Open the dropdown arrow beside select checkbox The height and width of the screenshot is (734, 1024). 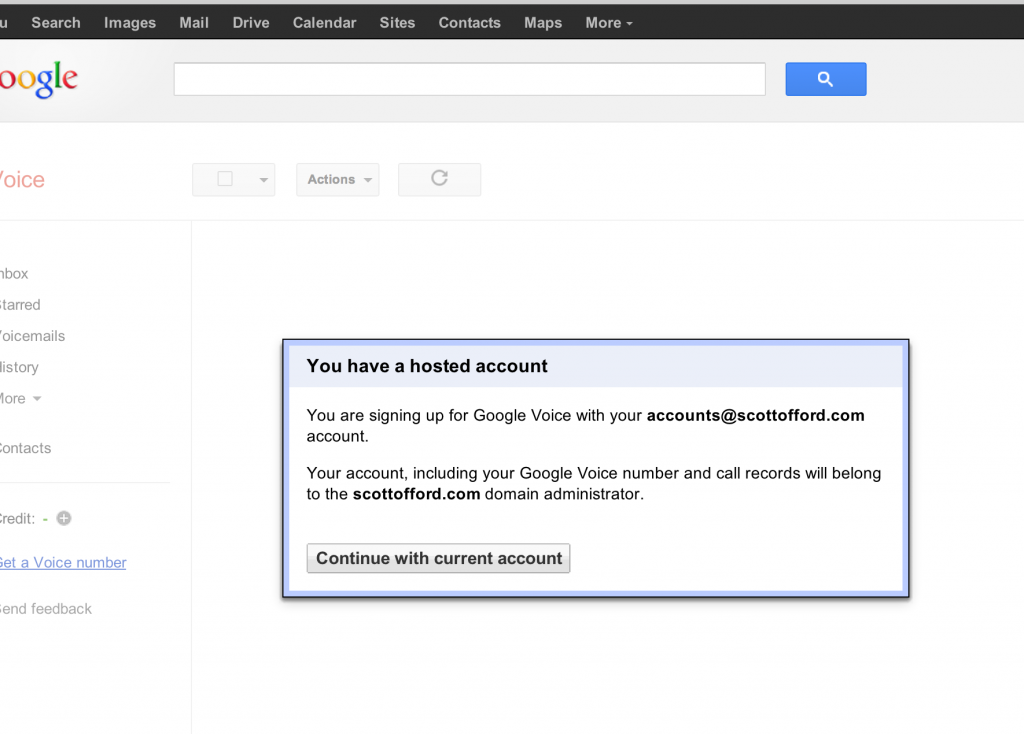[x=263, y=180]
